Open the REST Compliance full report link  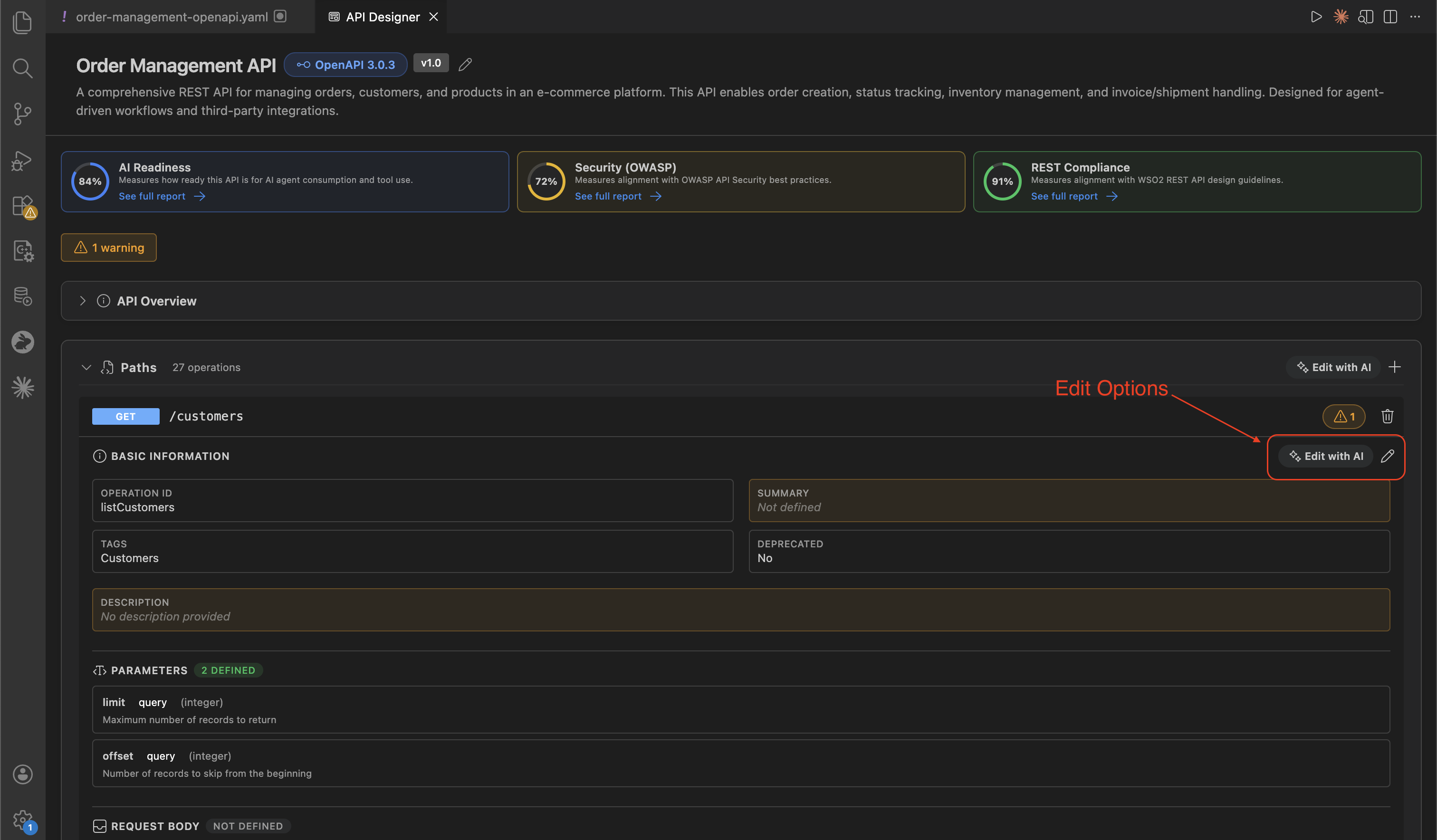(x=1074, y=196)
